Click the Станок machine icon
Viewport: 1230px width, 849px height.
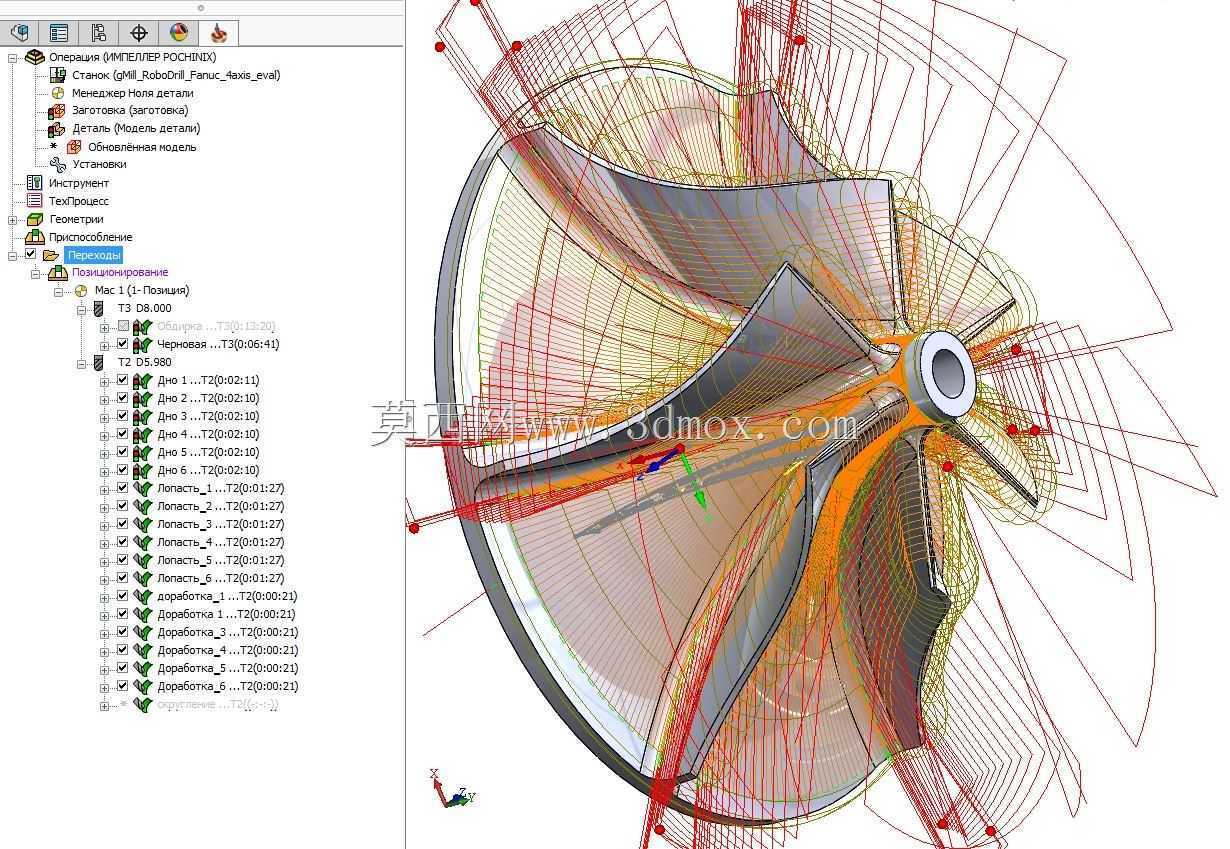tap(58, 75)
